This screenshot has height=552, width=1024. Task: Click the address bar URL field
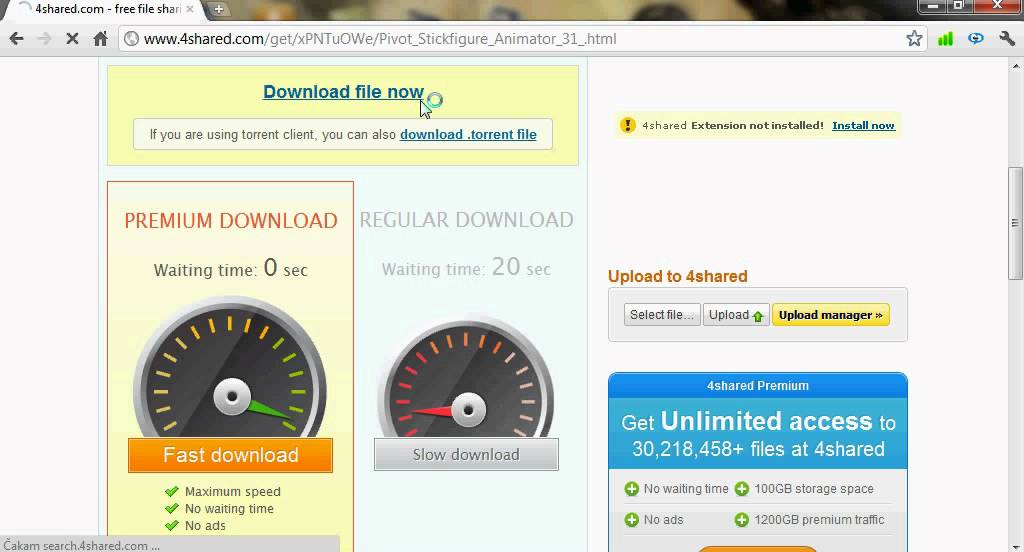[522, 39]
